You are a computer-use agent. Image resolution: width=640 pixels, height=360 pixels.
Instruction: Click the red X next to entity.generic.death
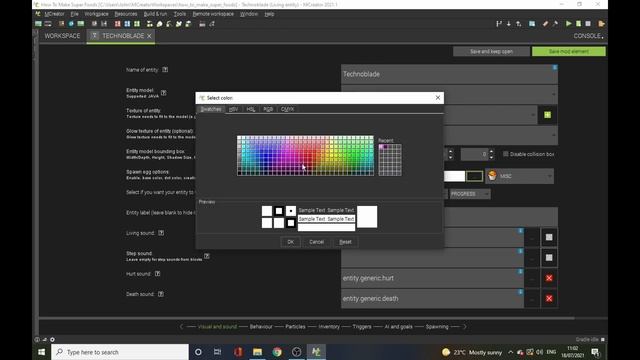click(549, 298)
